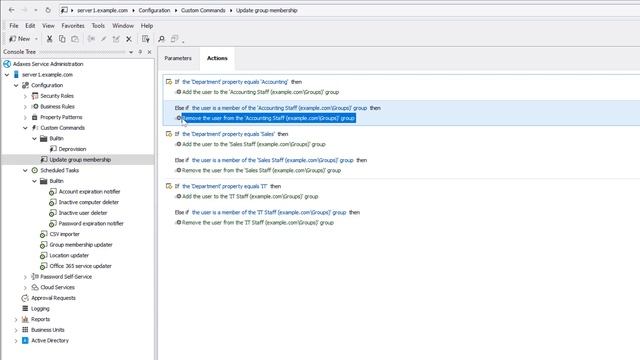
Task: Pin the Console Tree pane
Action: point(140,52)
